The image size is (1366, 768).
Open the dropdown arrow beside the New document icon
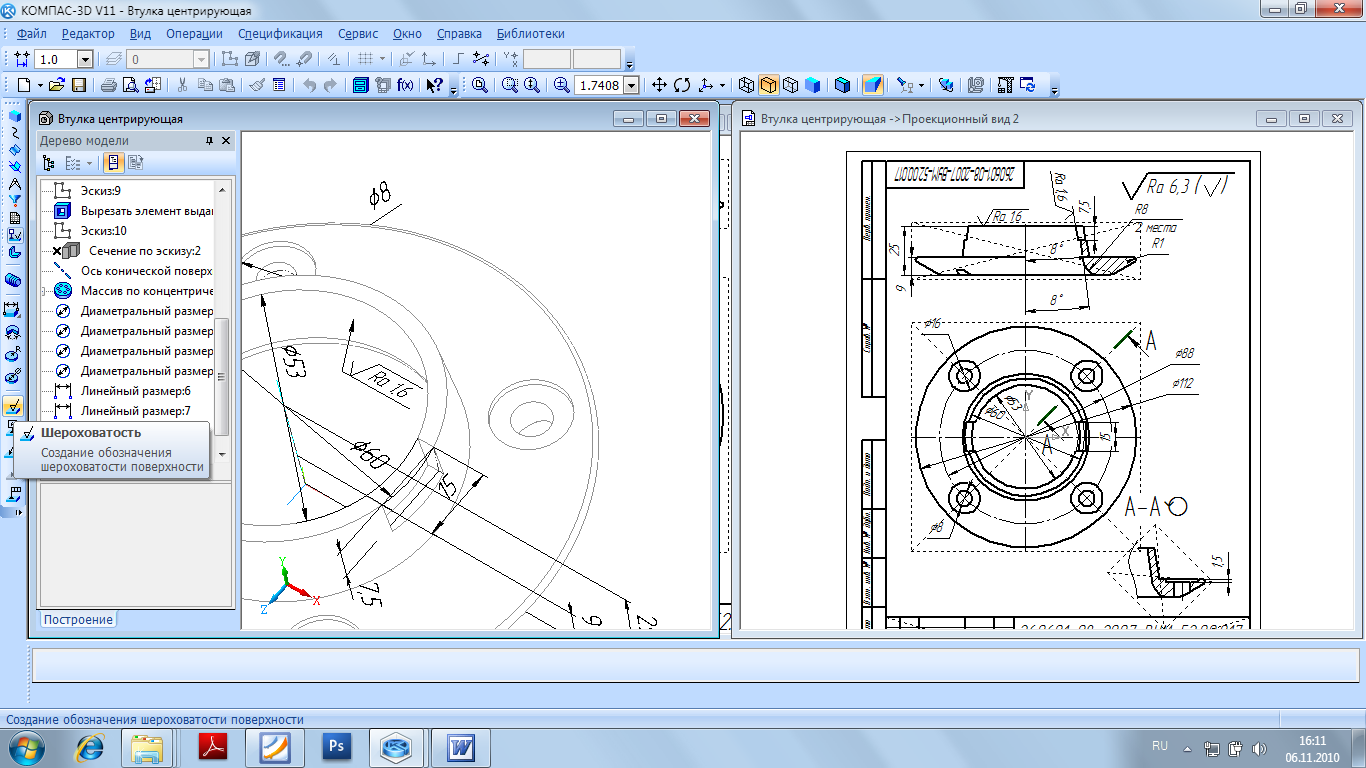coord(40,85)
